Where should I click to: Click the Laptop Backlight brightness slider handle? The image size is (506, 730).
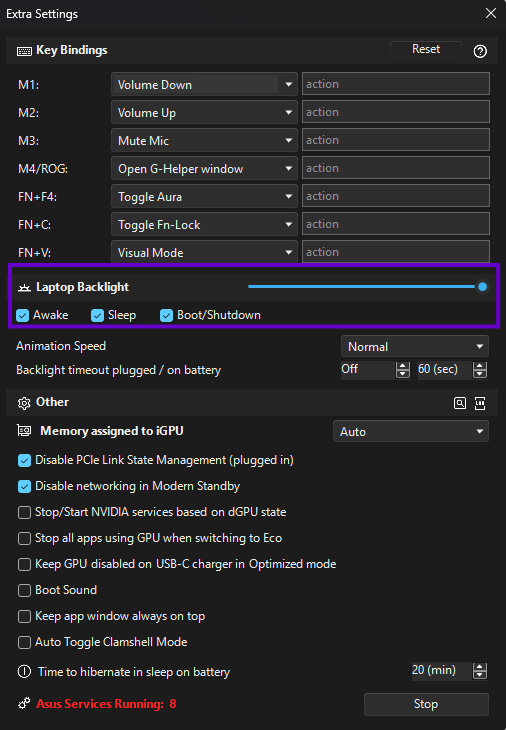(x=483, y=287)
